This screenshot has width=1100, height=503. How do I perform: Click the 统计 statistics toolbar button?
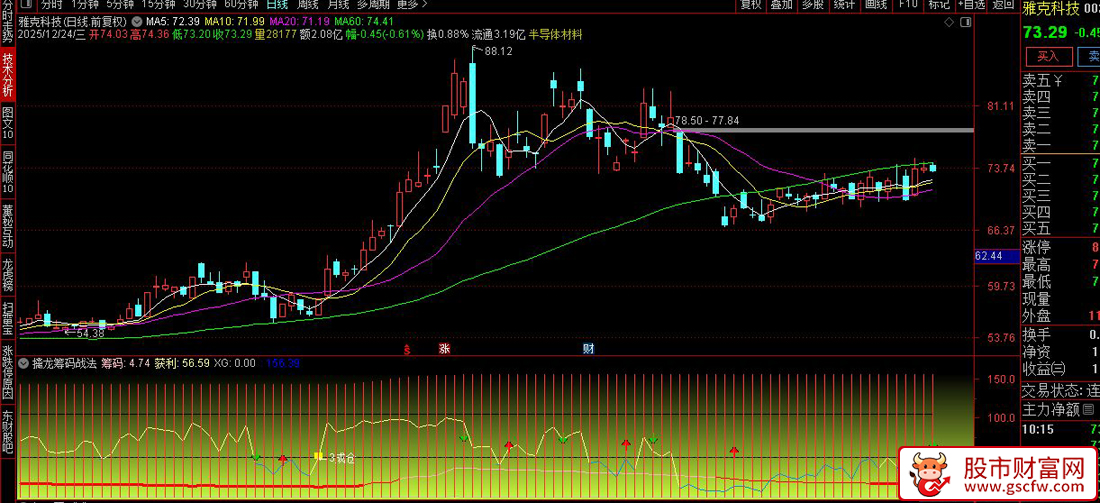(844, 4)
